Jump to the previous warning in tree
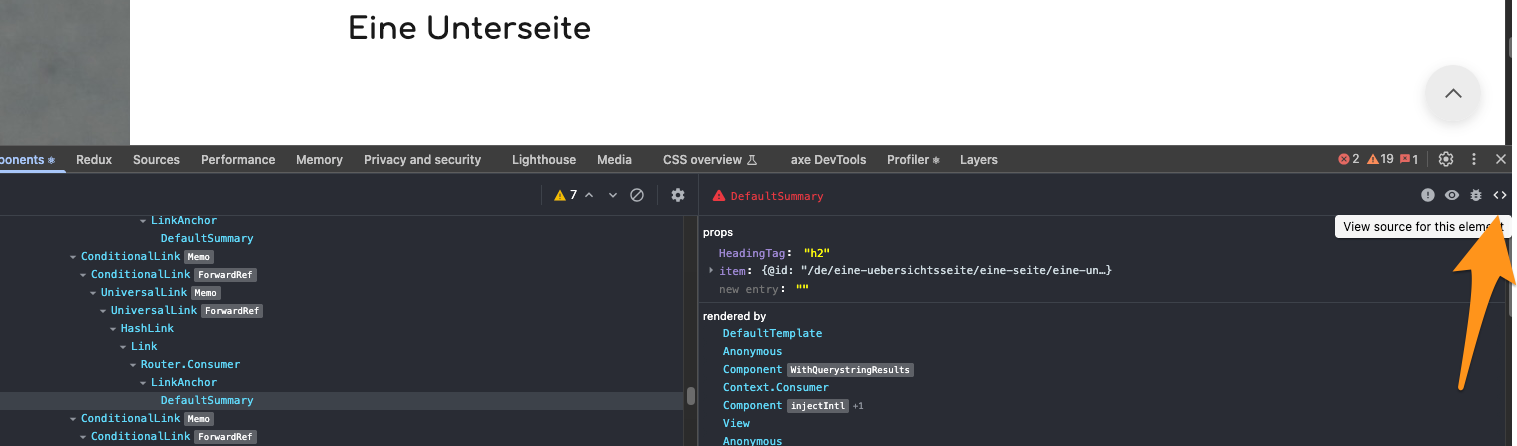 pos(589,196)
